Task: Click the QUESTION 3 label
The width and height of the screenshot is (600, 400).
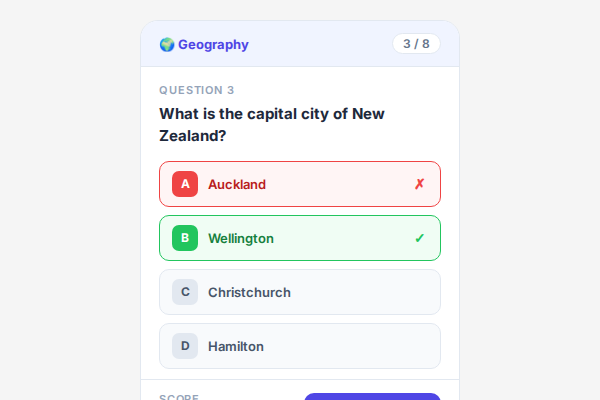Action: [x=197, y=90]
